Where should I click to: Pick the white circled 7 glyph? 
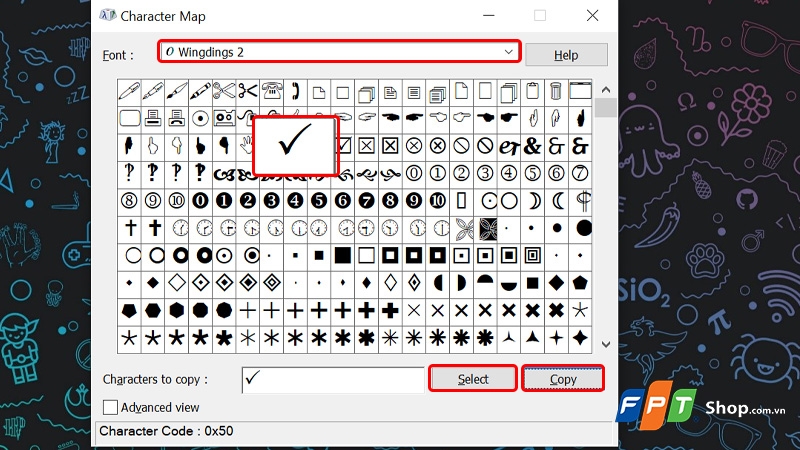click(580, 173)
